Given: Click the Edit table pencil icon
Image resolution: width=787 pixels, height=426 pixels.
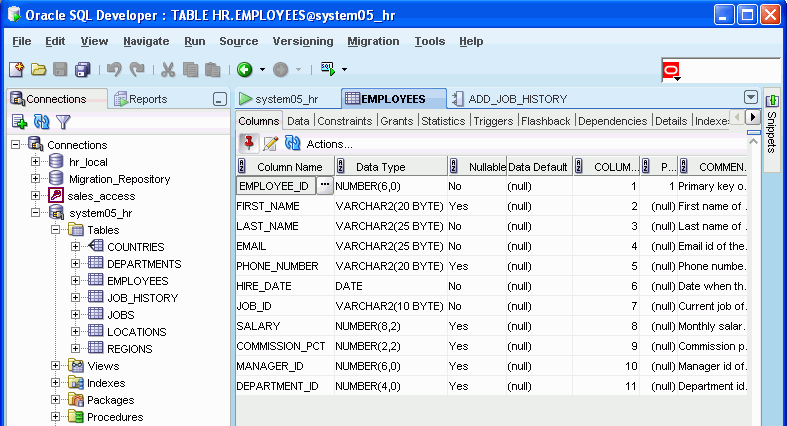Looking at the screenshot, I should (x=270, y=144).
